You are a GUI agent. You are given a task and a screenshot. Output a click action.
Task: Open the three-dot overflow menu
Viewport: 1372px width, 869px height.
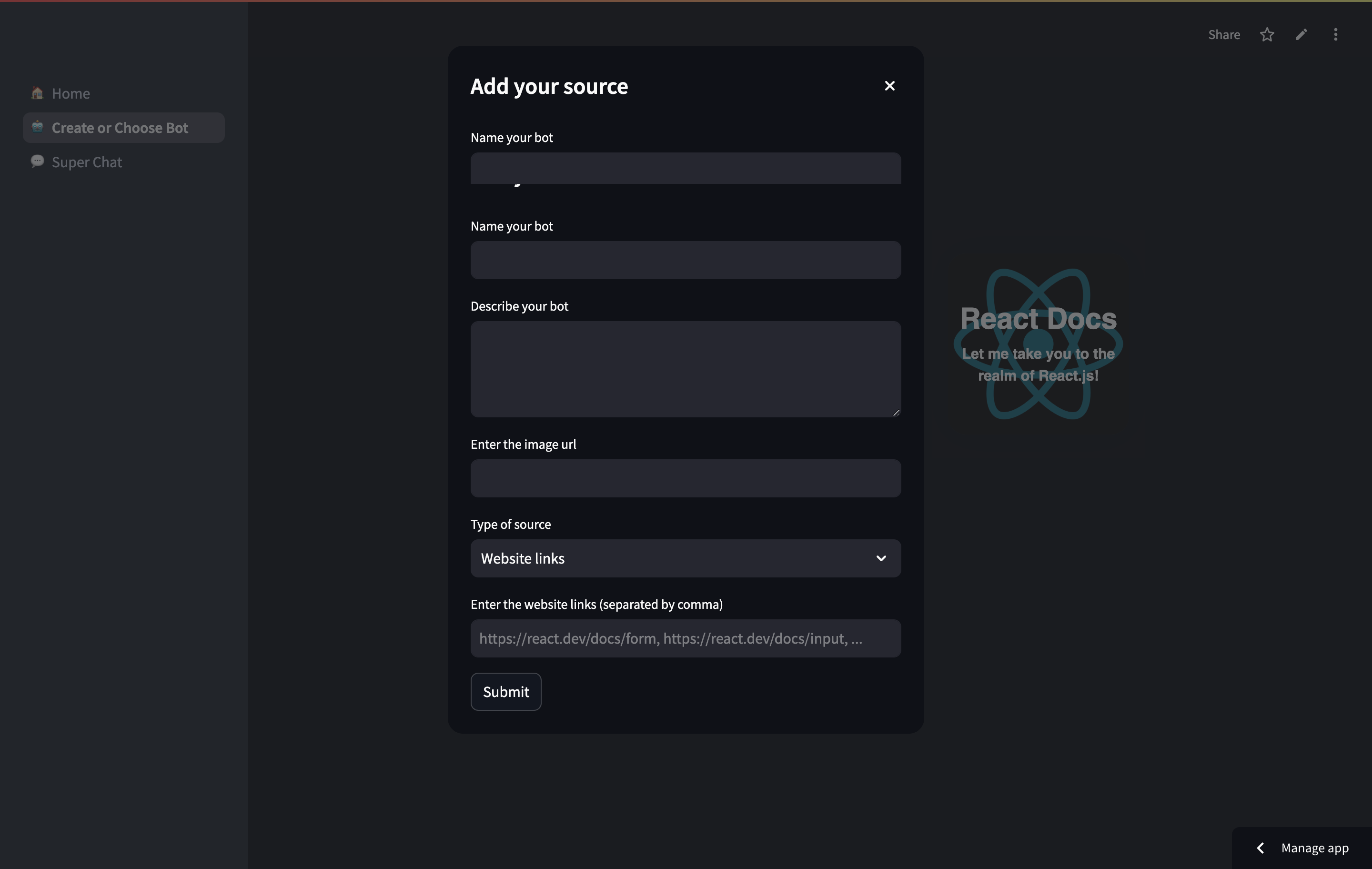[1335, 35]
